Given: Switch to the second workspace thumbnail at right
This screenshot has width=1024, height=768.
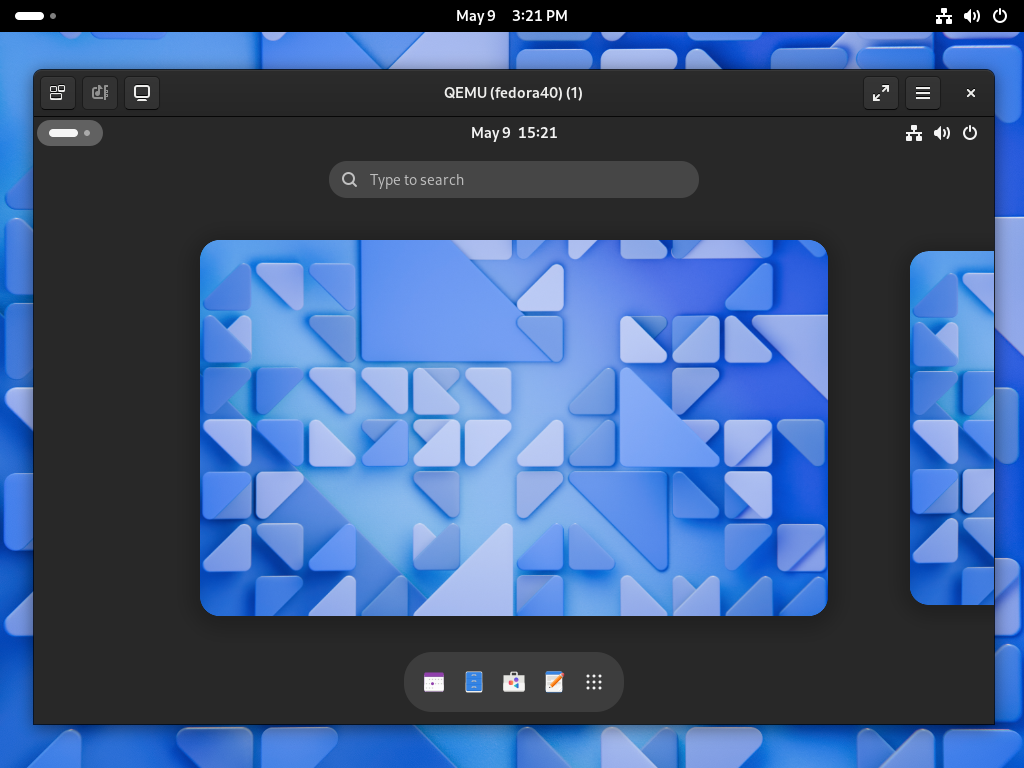Looking at the screenshot, I should coord(952,428).
